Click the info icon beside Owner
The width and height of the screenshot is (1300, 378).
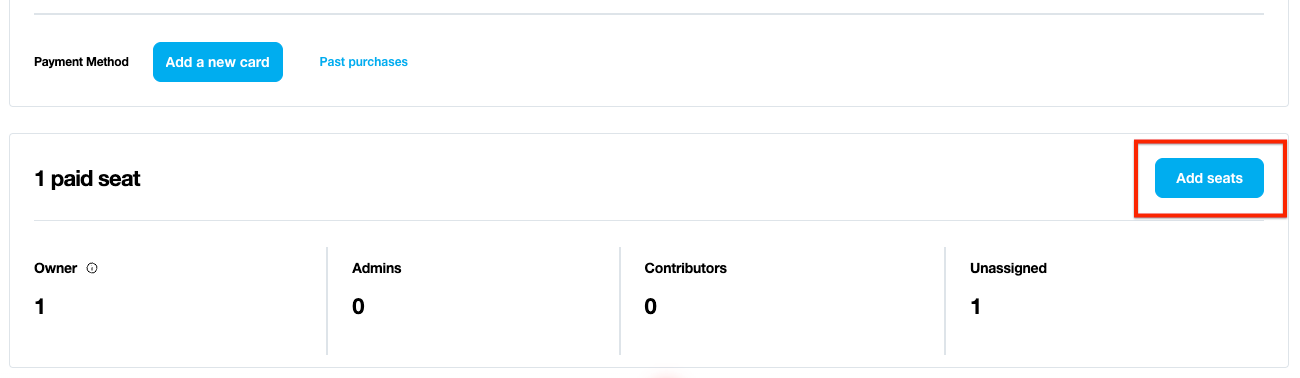click(x=92, y=268)
